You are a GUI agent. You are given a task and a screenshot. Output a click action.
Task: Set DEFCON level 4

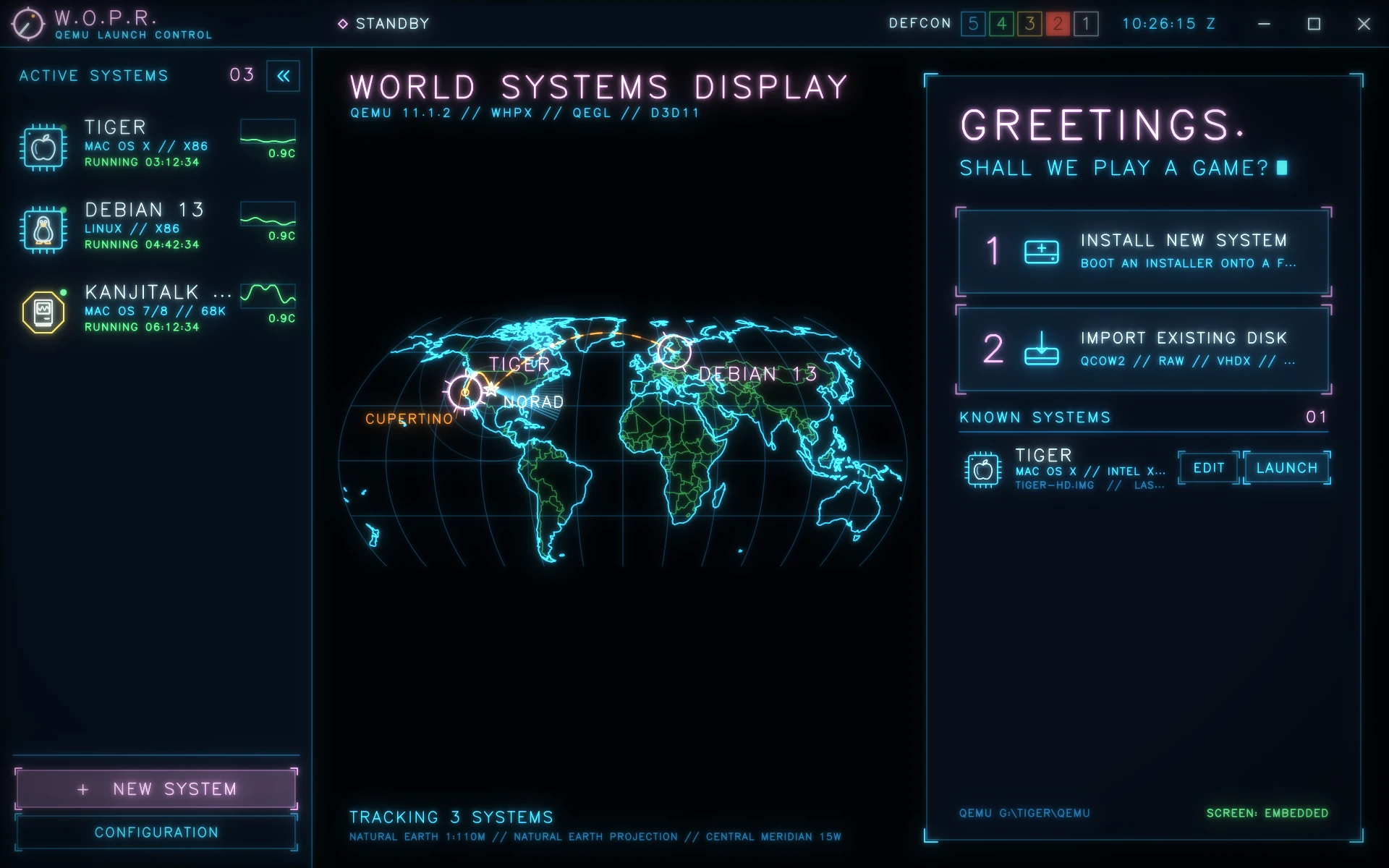1001,24
